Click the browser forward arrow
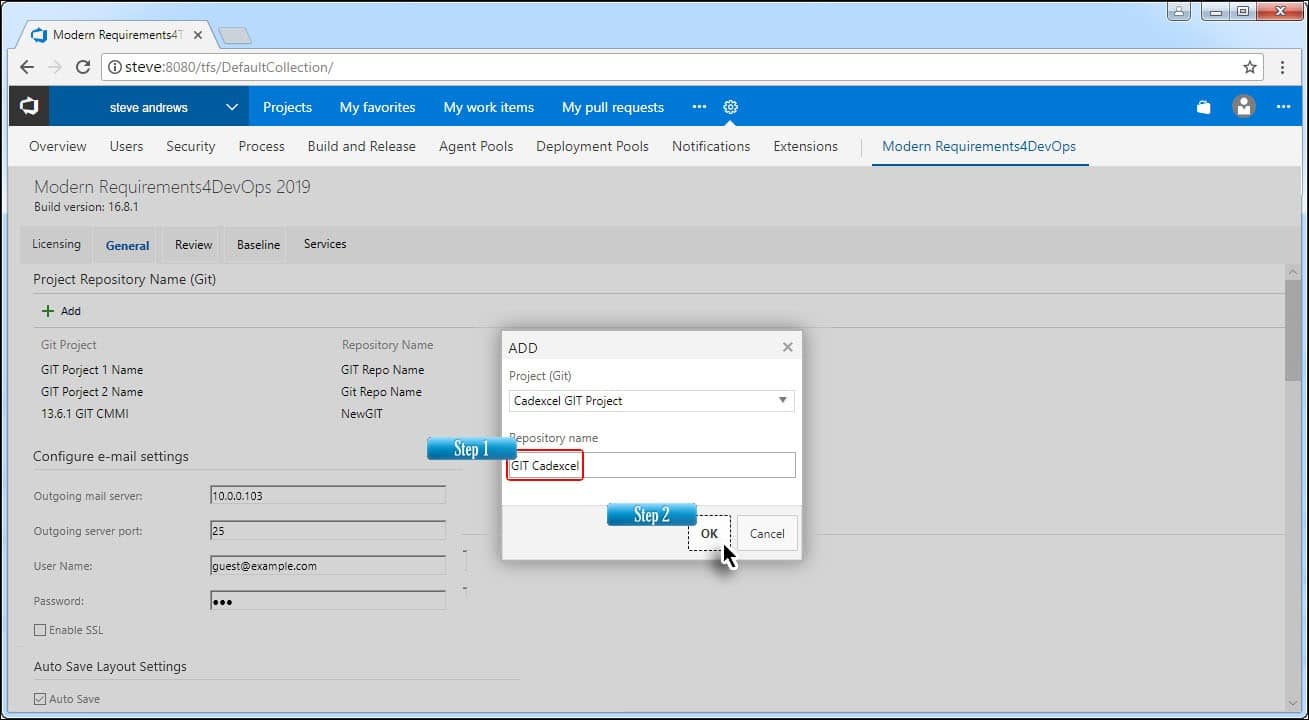Screen dimensions: 1309x720 [55, 67]
